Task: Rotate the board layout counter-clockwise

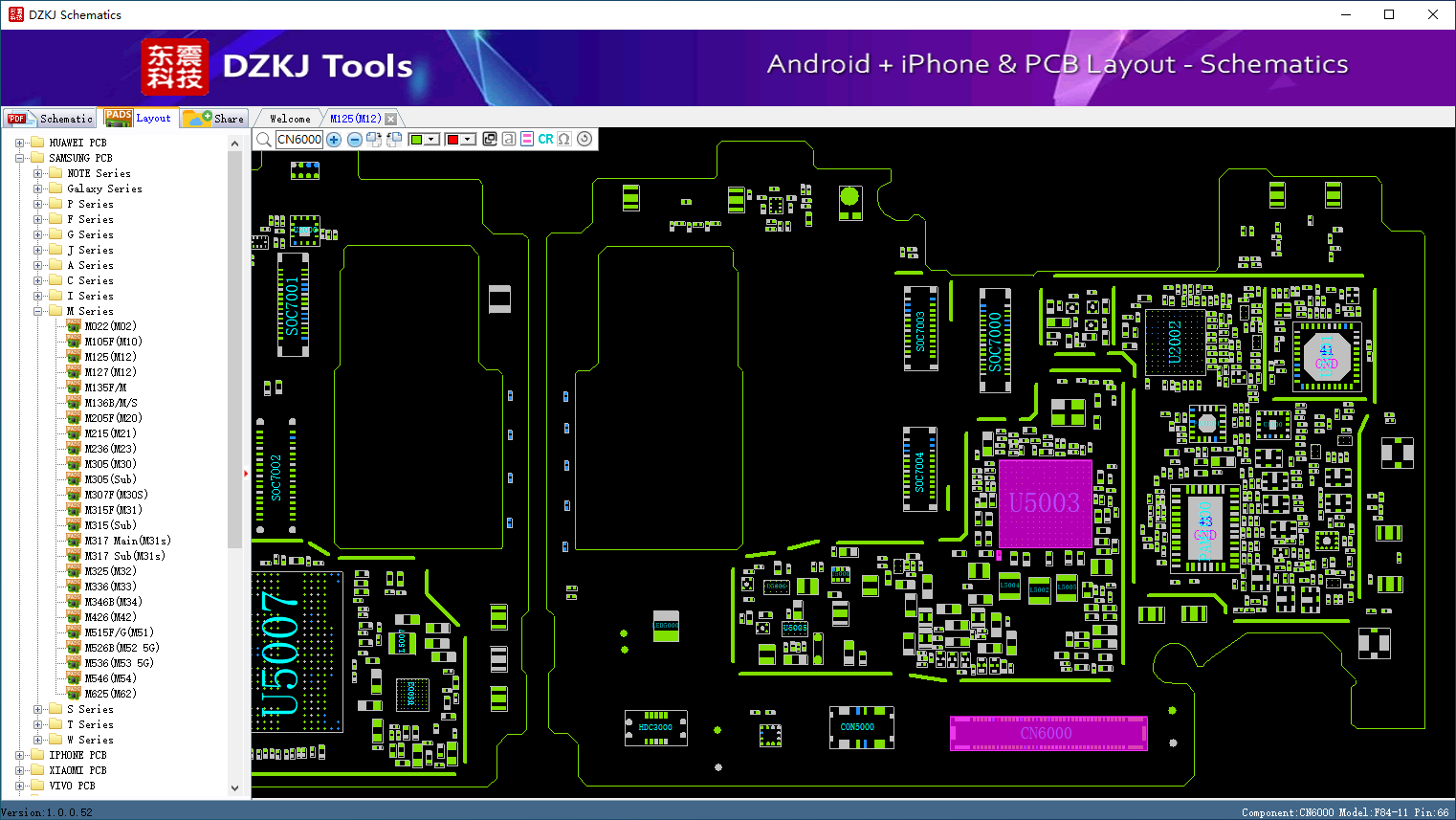Action: tap(393, 140)
